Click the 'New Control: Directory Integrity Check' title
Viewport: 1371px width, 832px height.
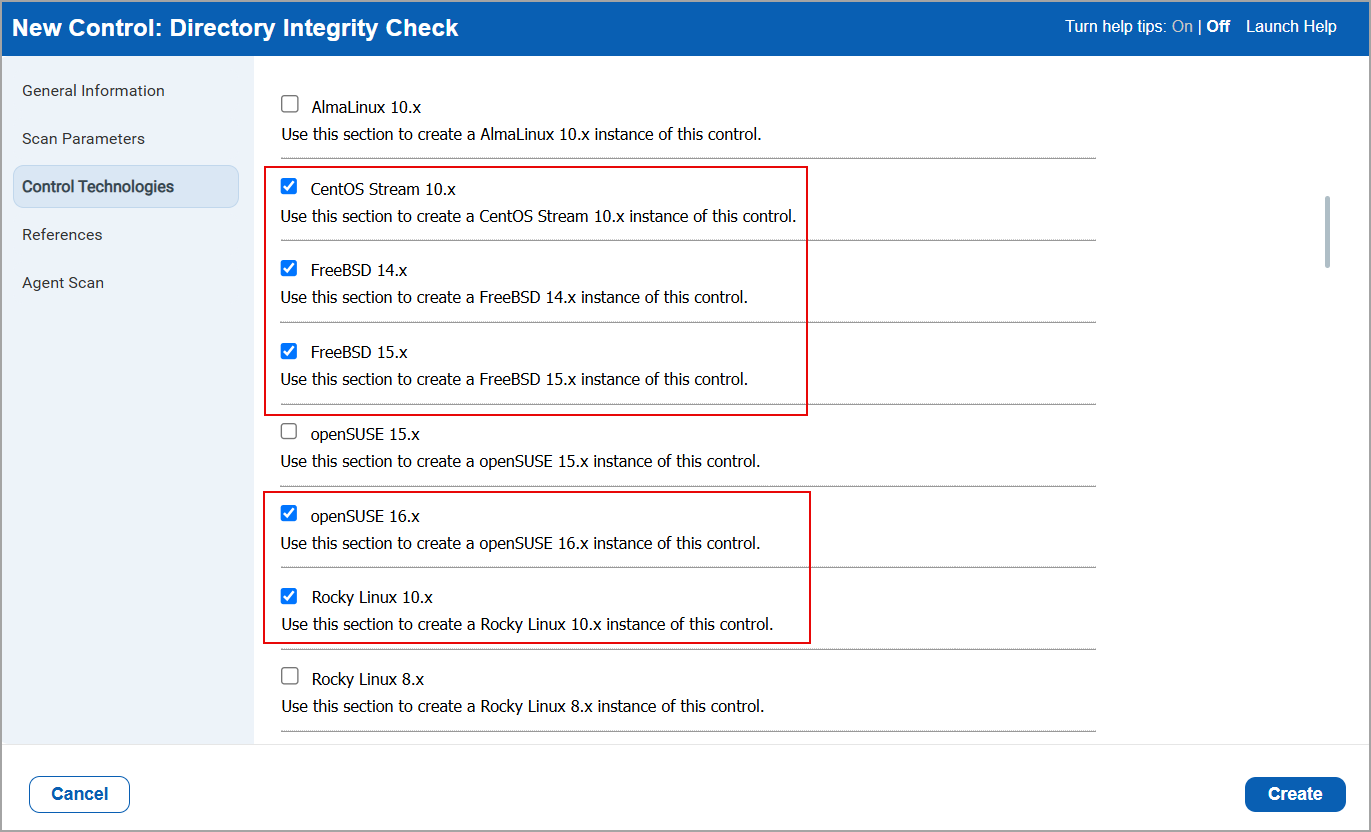[235, 28]
